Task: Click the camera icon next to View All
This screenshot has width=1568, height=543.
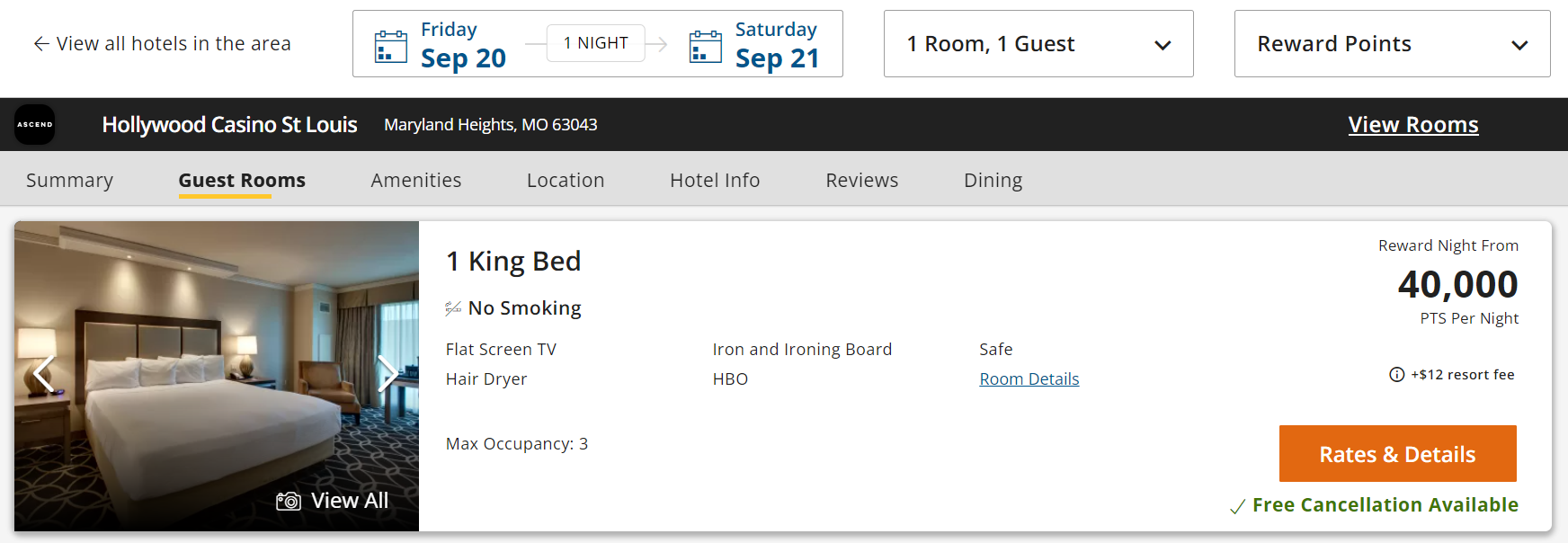Action: coord(288,500)
